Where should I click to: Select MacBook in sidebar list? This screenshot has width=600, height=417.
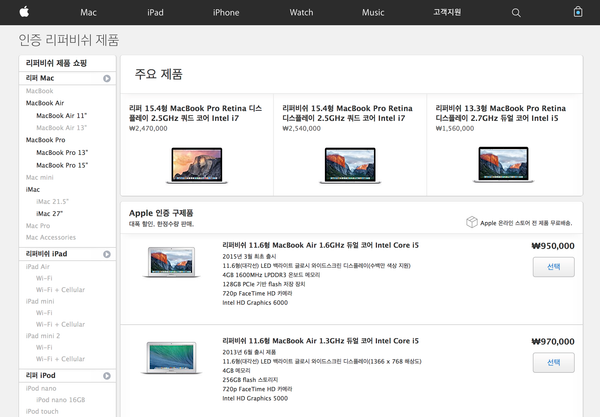(39, 91)
